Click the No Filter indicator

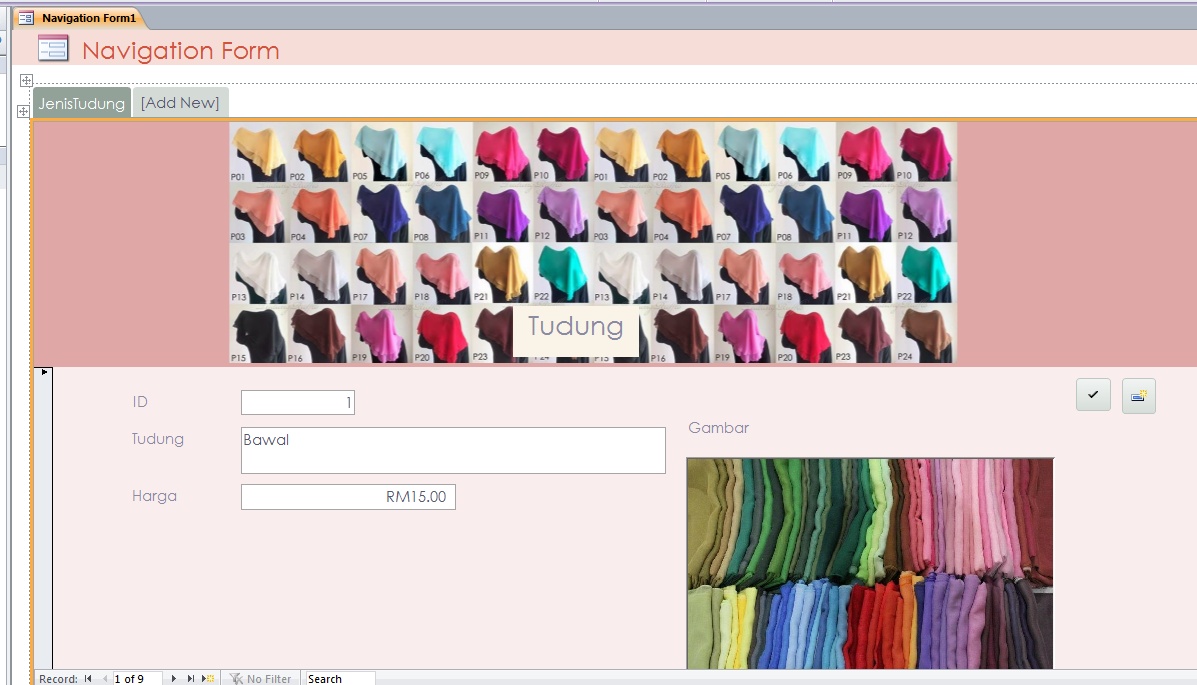coord(260,678)
